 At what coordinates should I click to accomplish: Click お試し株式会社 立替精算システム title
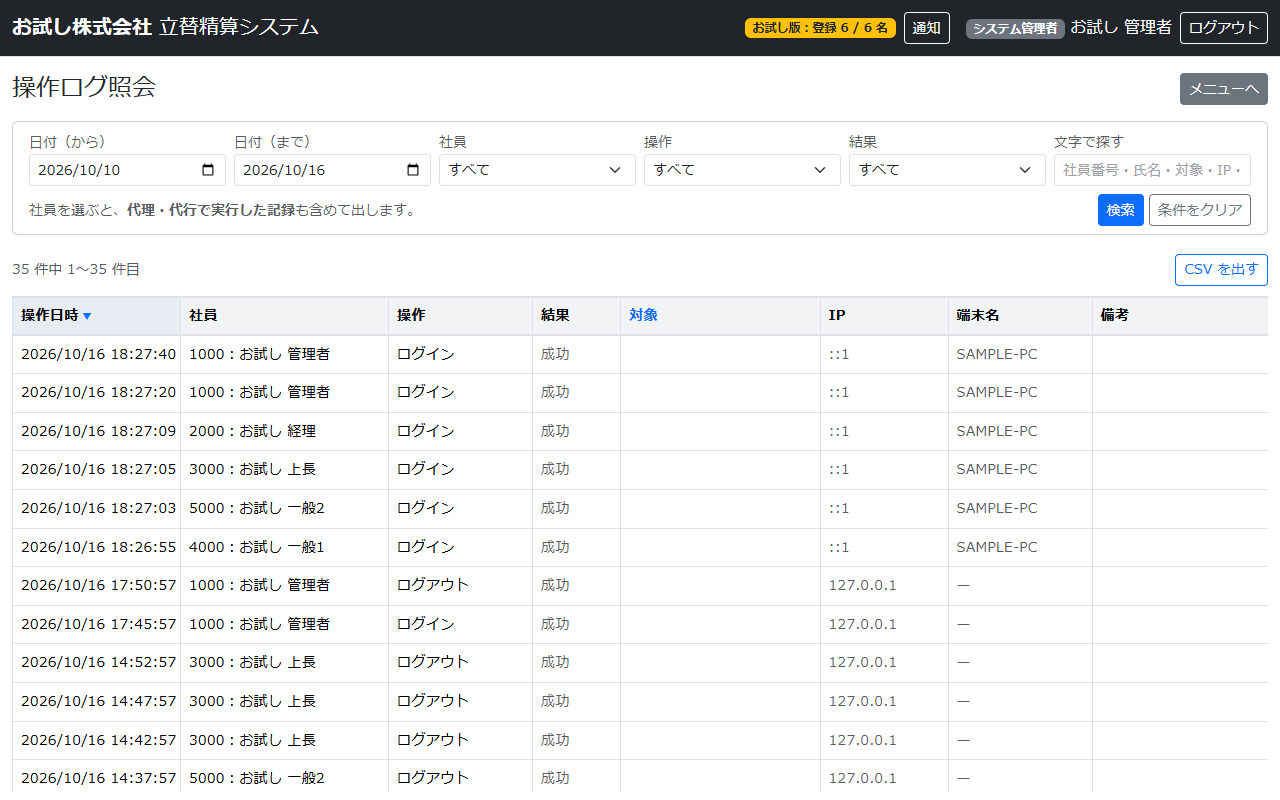click(165, 27)
